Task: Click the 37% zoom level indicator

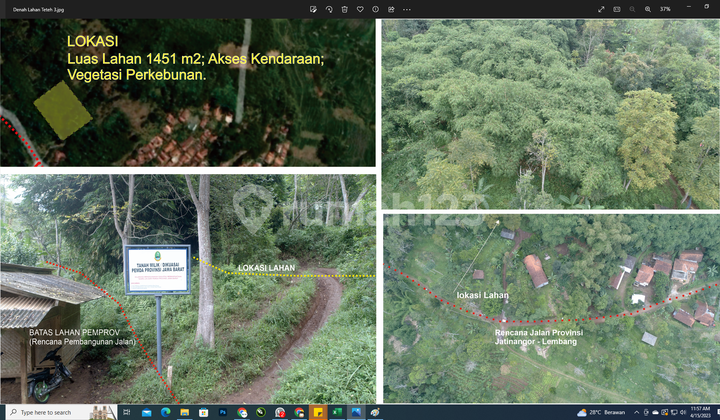Action: point(665,9)
